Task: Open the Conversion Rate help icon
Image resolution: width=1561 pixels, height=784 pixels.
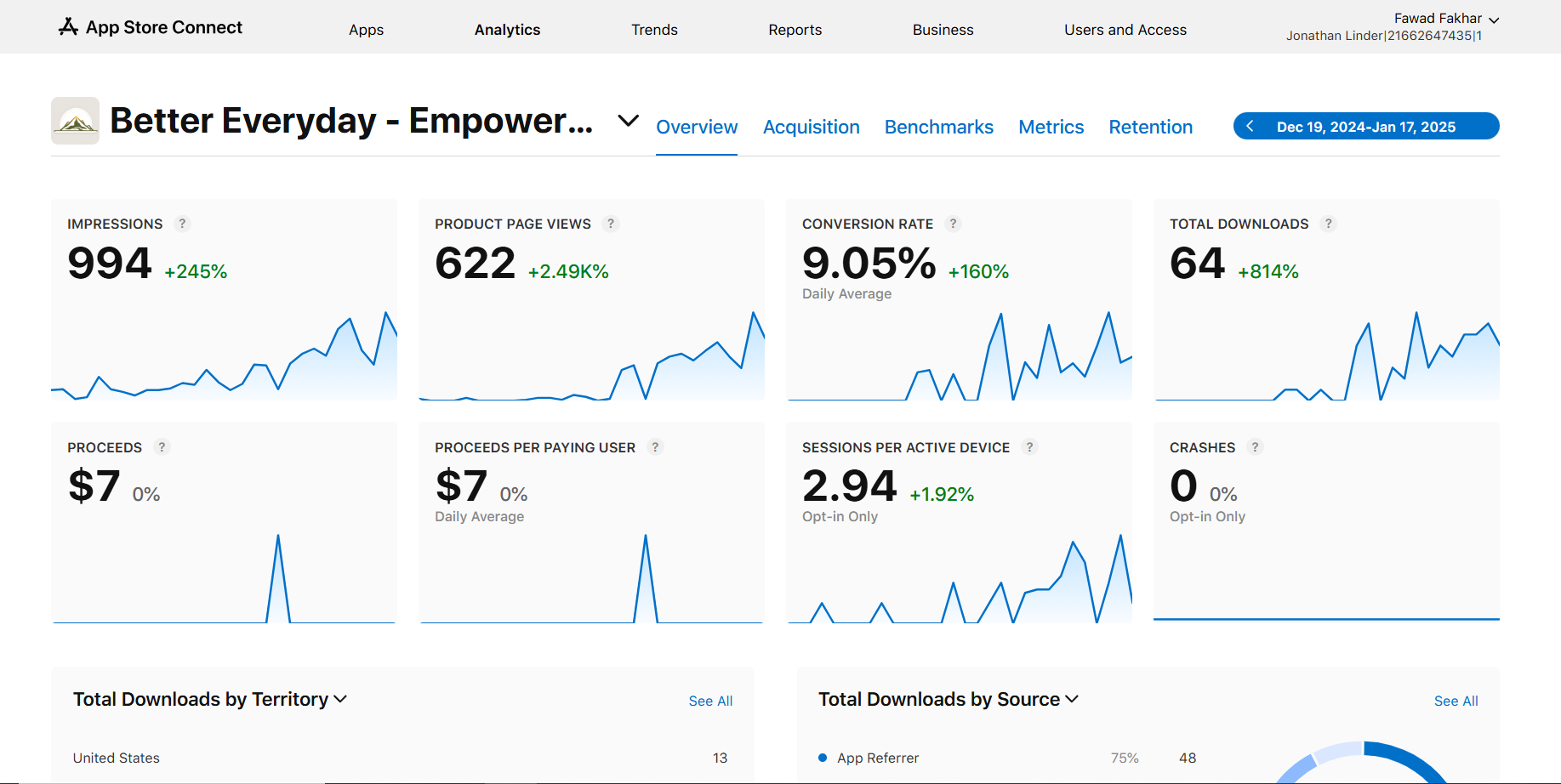Action: 953,224
